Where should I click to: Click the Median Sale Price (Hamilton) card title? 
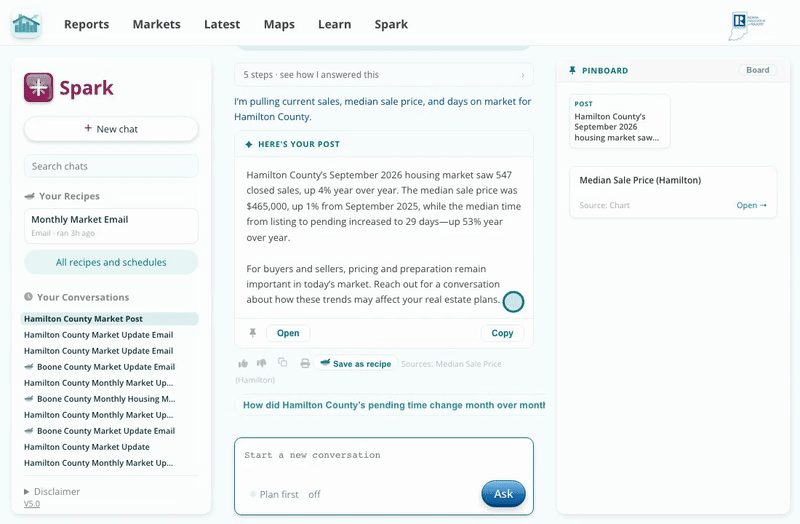click(x=640, y=180)
